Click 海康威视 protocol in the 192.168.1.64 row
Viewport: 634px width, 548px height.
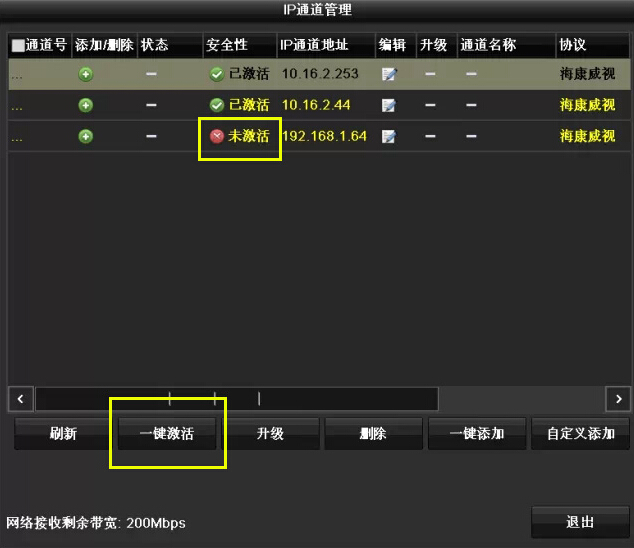click(588, 136)
